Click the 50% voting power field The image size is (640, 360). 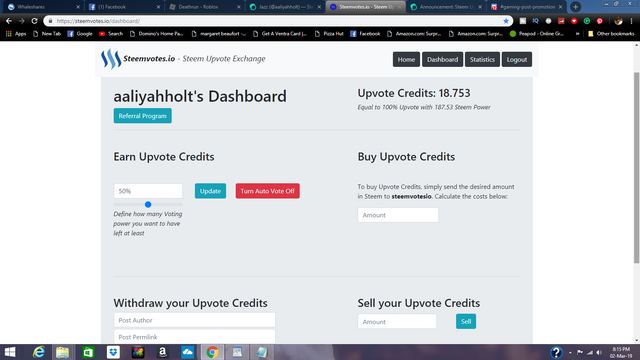click(x=148, y=191)
